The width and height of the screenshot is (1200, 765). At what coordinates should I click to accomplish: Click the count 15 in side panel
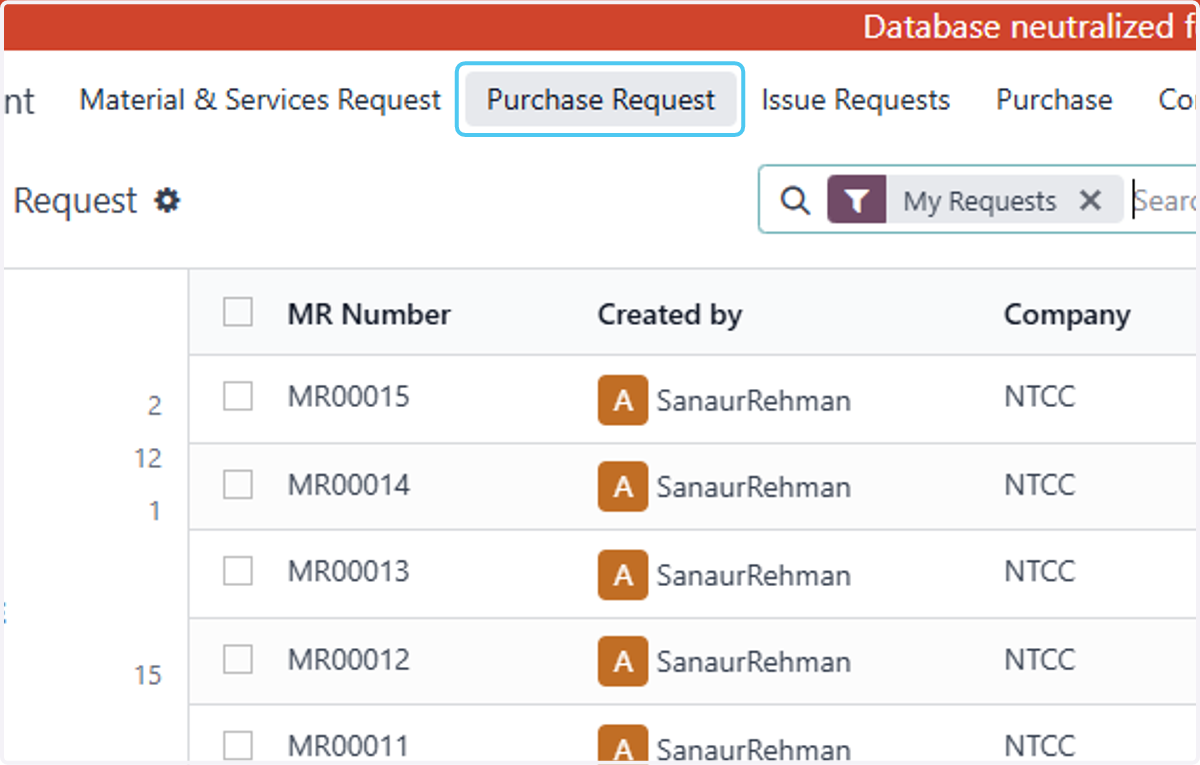click(x=148, y=675)
